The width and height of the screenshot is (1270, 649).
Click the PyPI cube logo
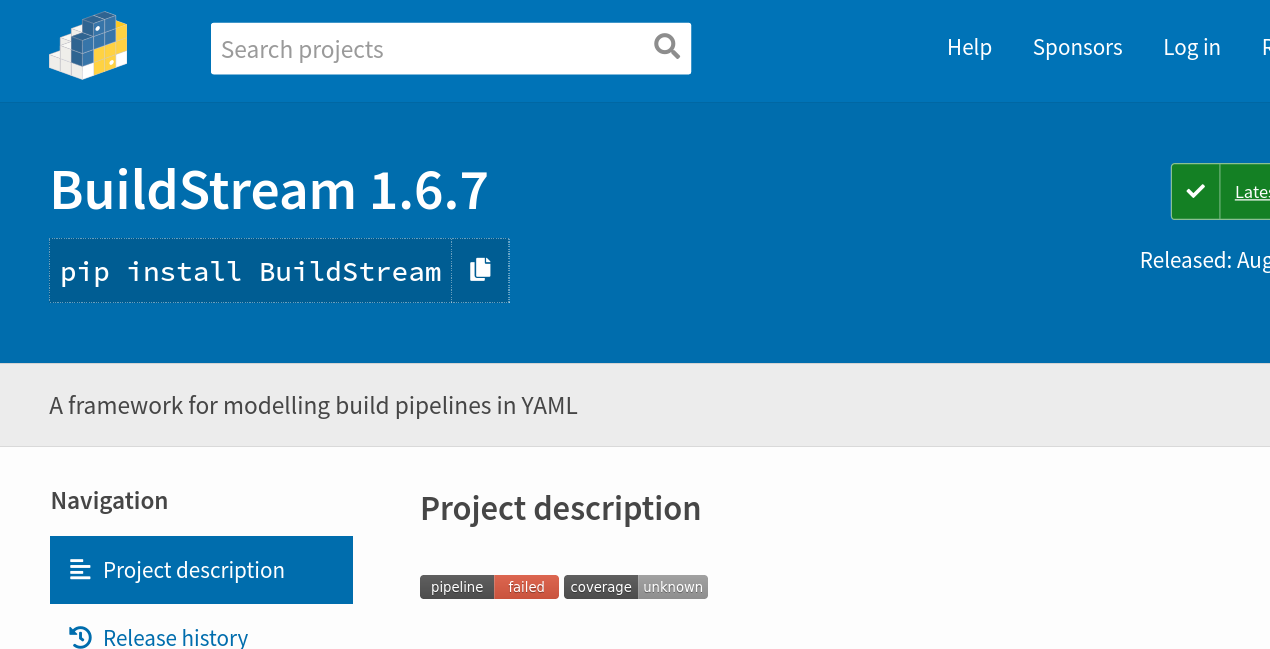[88, 46]
